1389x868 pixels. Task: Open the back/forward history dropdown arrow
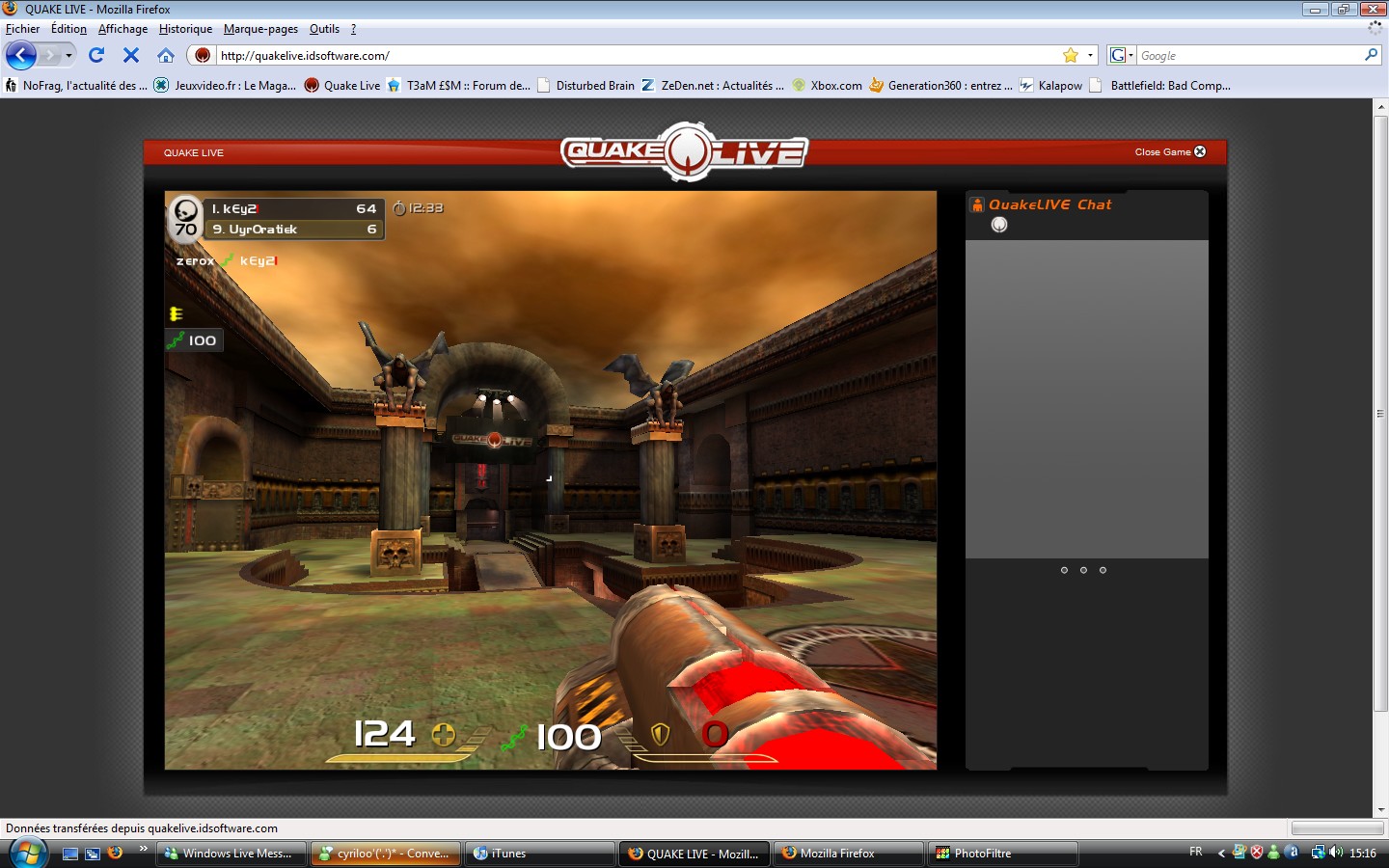pos(68,55)
